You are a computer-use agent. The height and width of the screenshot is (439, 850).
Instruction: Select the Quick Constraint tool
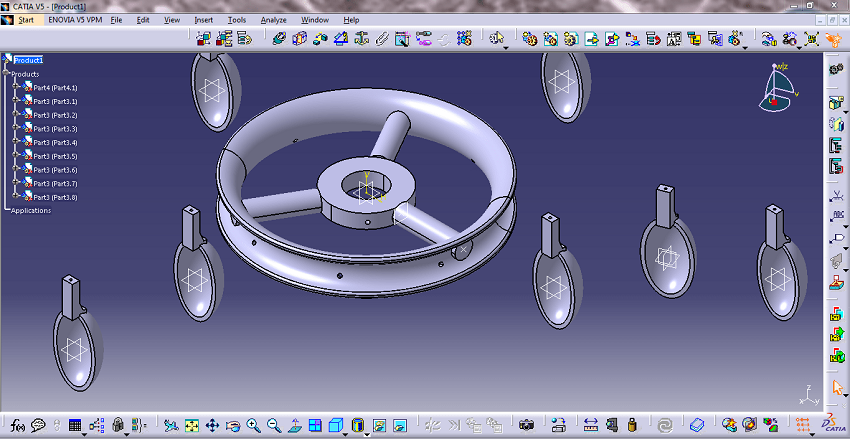[402, 38]
